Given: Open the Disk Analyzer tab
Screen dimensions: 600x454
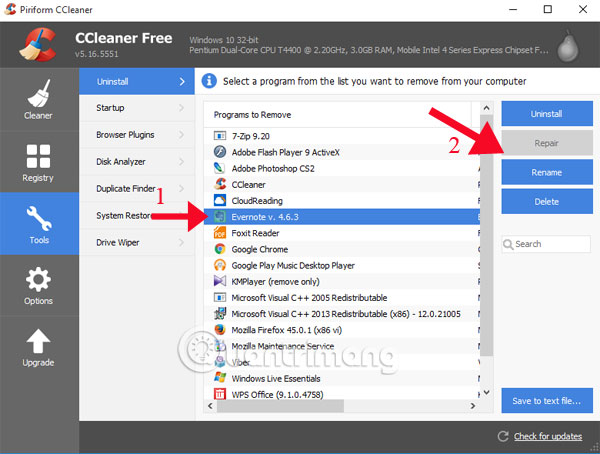Looking at the screenshot, I should click(137, 162).
